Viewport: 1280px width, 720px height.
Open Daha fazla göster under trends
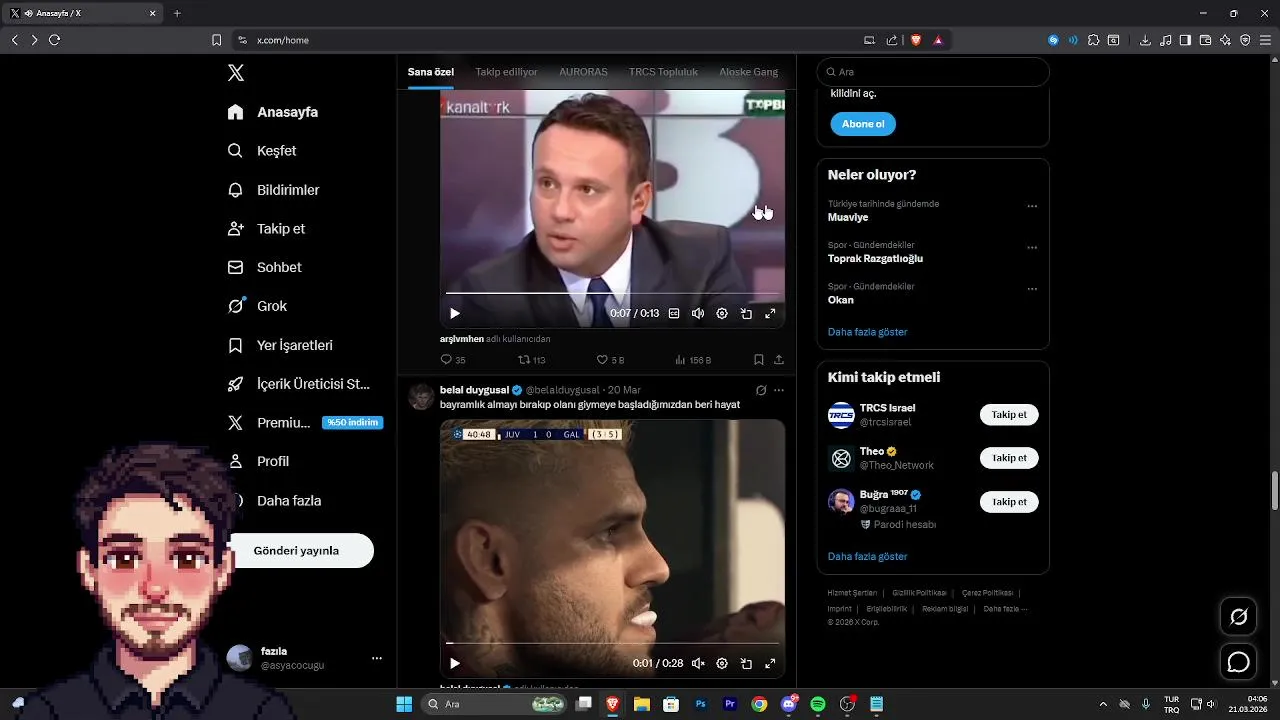tap(868, 332)
